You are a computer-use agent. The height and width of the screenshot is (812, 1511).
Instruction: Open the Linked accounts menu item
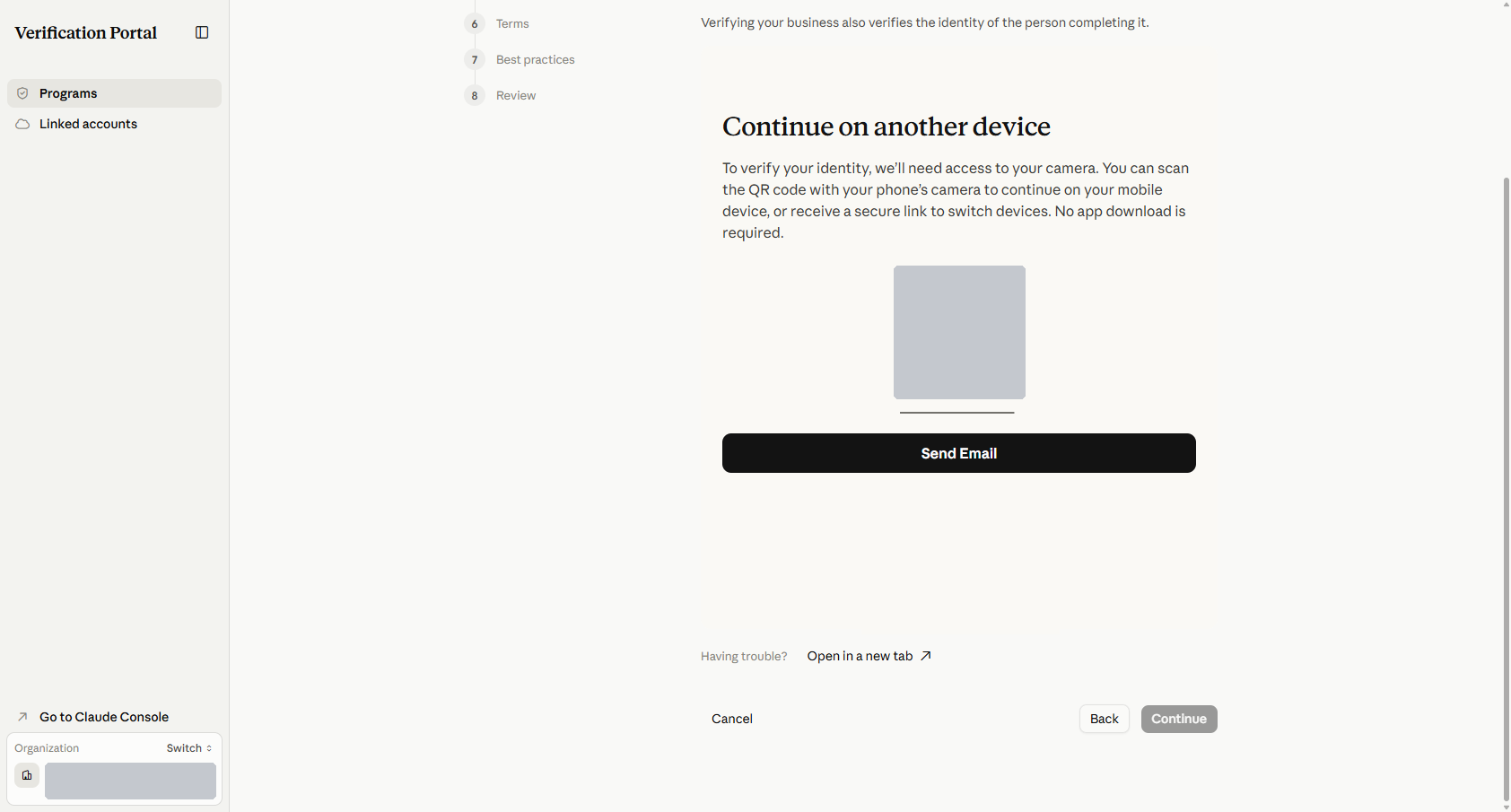[114, 124]
